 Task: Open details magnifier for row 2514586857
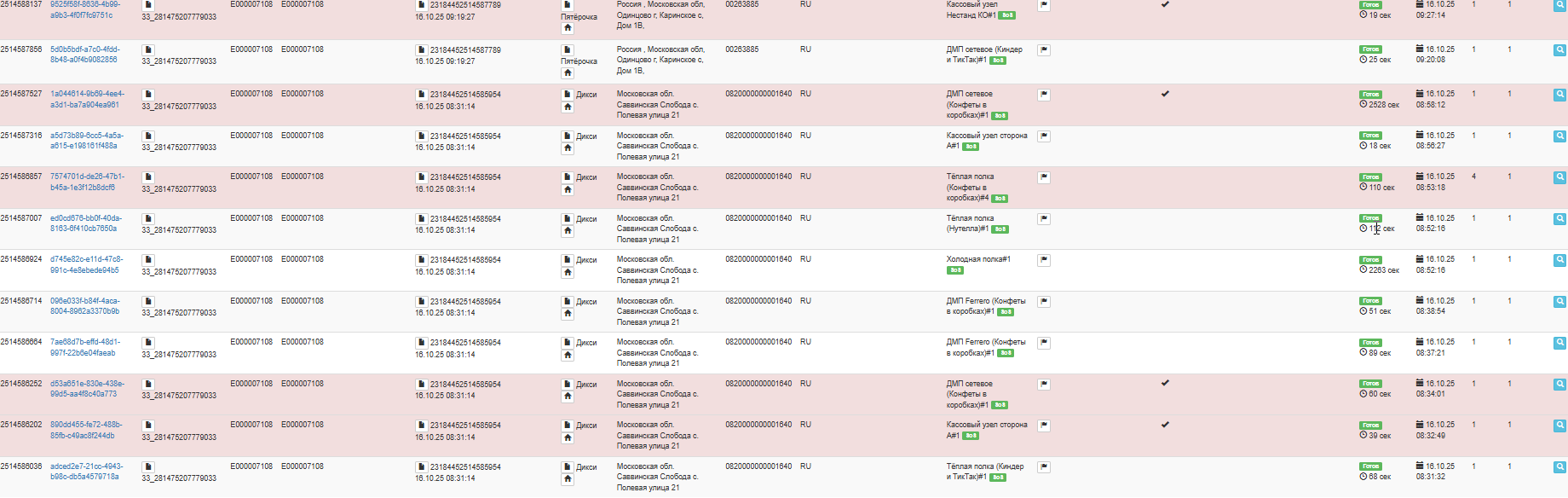[1559, 177]
